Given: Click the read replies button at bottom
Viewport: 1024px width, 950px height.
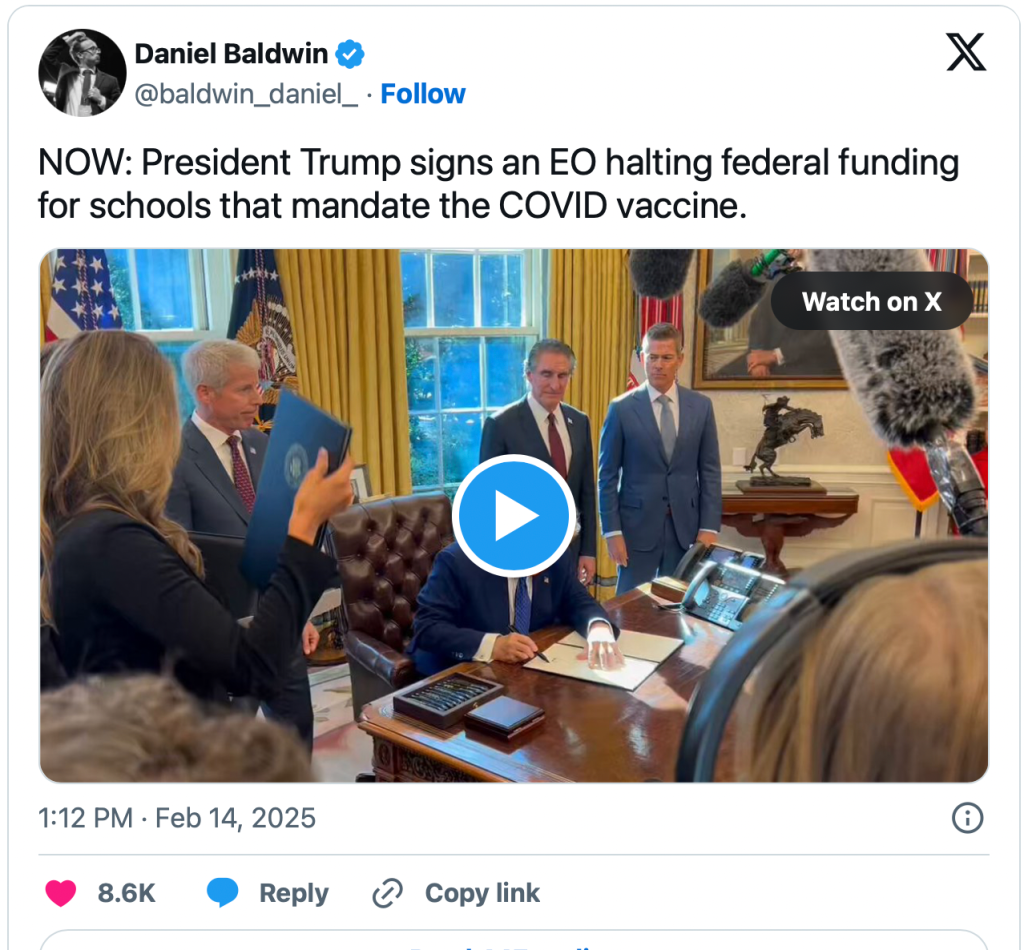Looking at the screenshot, I should pos(514,940).
